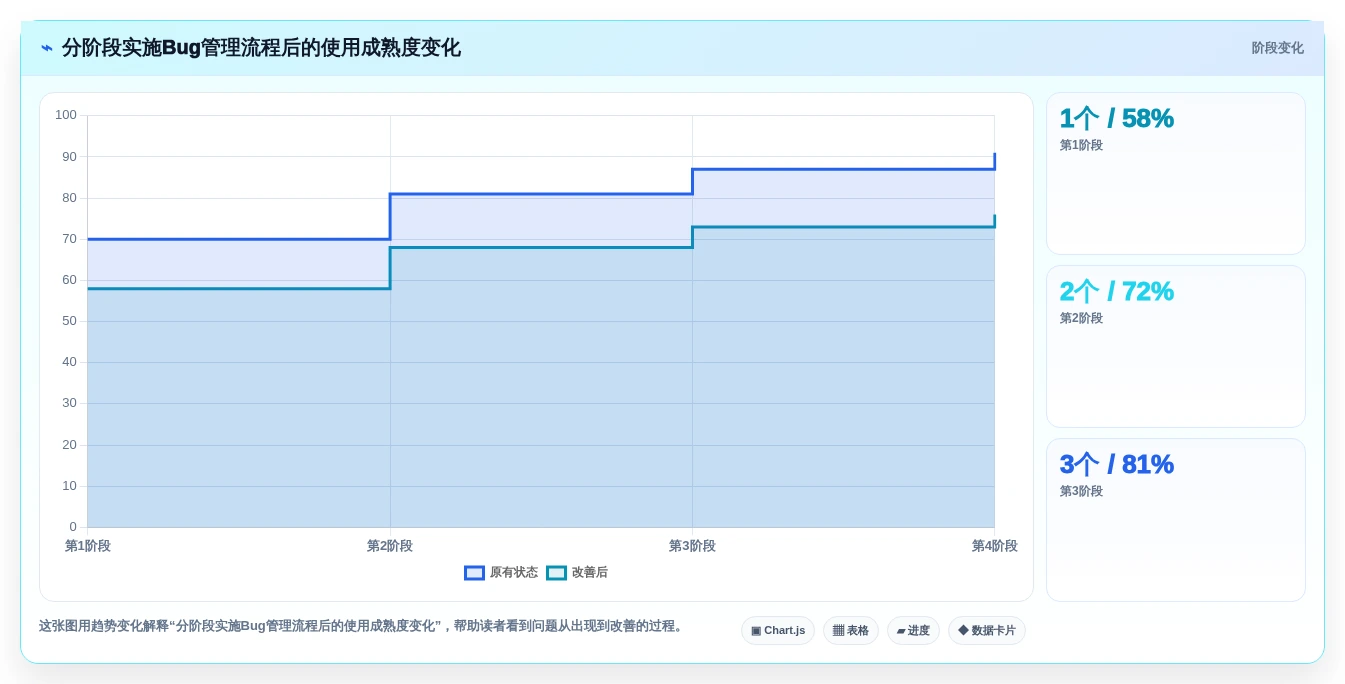Click the chart title heading text
Screen dimensions: 1345x684
(261, 48)
